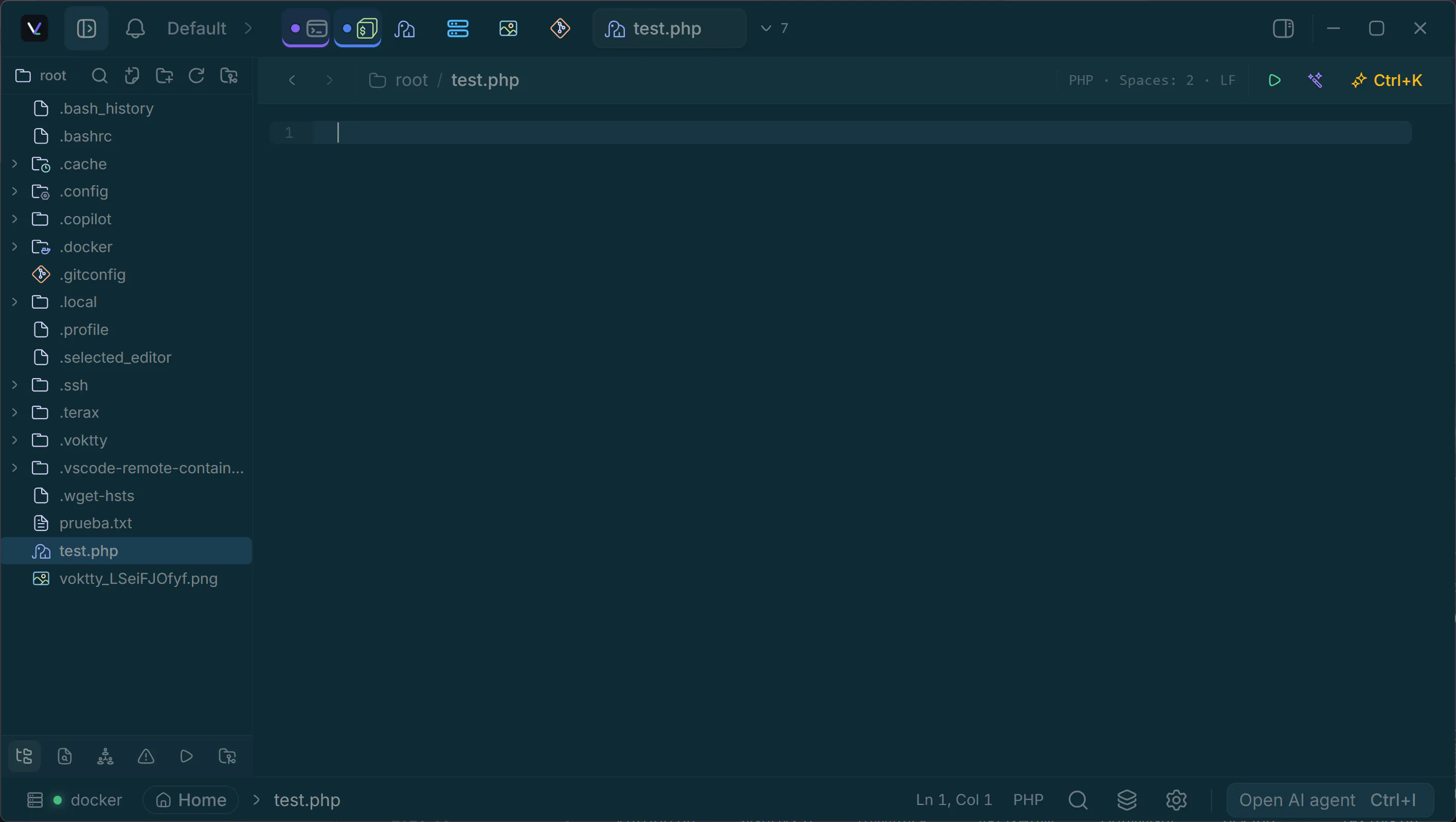This screenshot has width=1456, height=822.
Task: Select the test.php tab in title bar
Action: [x=669, y=28]
